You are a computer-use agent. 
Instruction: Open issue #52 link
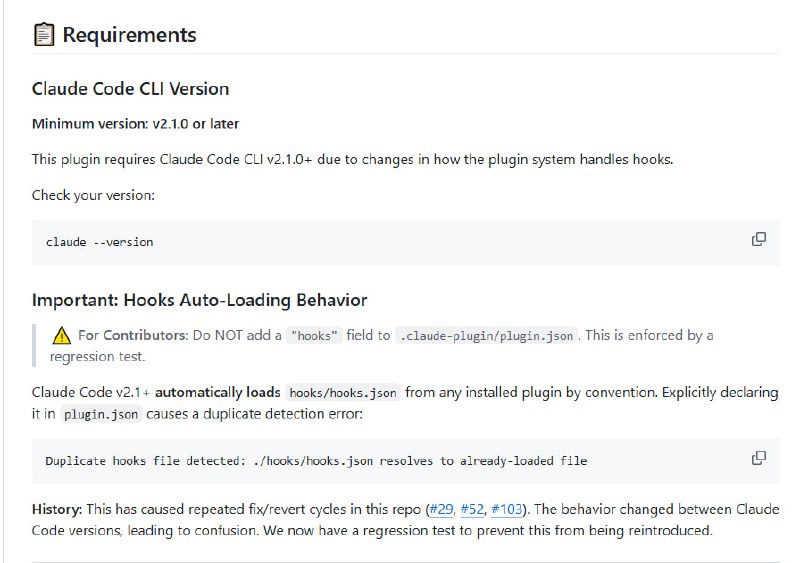click(472, 510)
